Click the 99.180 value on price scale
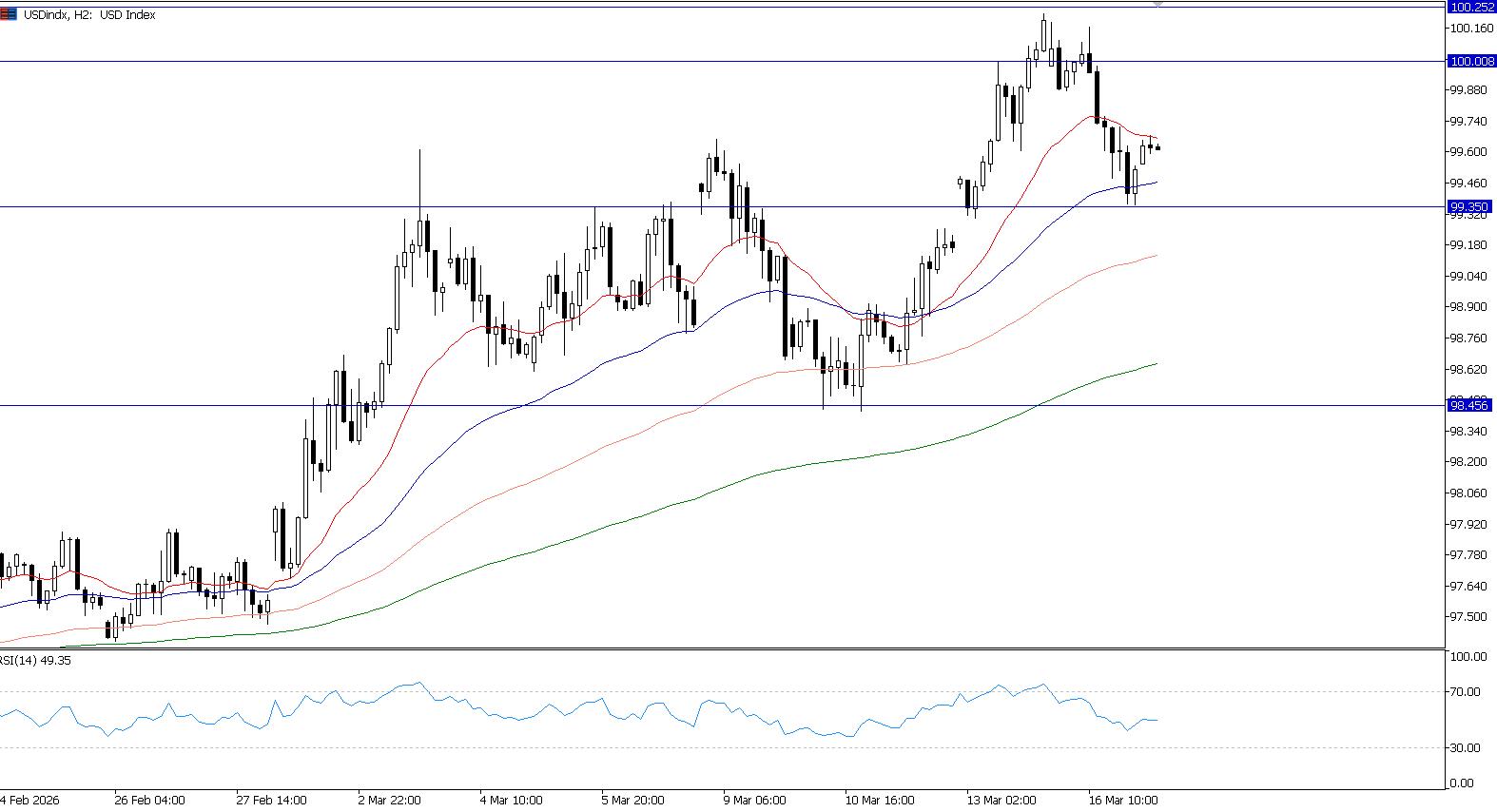This screenshot has height=812, width=1497. 1468,245
